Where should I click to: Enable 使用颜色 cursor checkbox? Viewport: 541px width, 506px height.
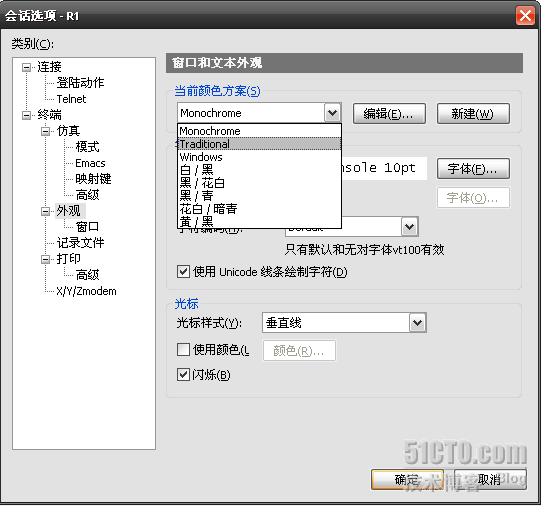click(x=183, y=349)
